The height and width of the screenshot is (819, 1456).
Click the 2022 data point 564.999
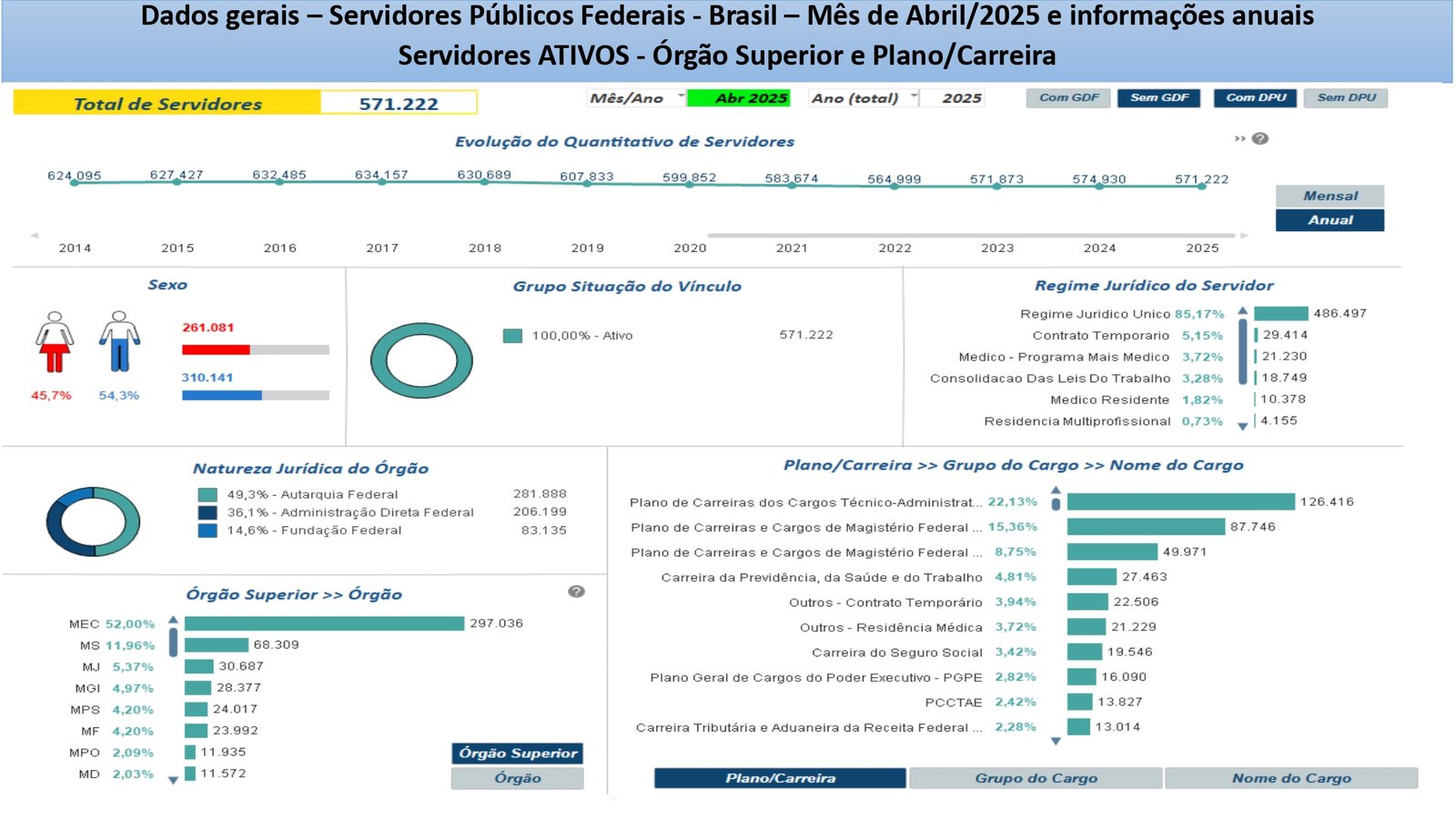click(x=895, y=186)
